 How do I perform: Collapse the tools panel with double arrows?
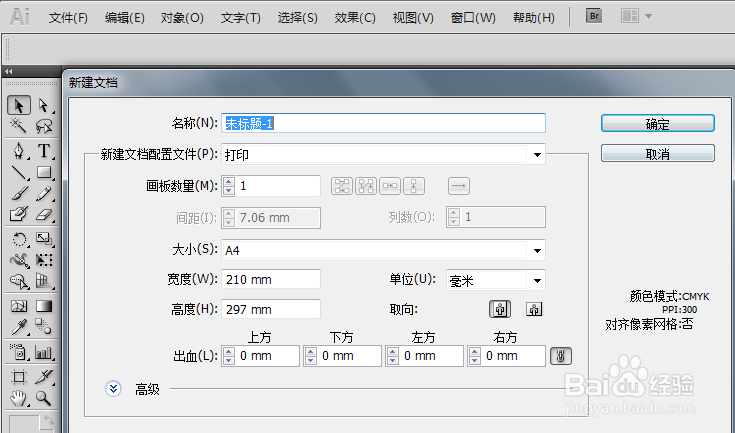(x=9, y=72)
